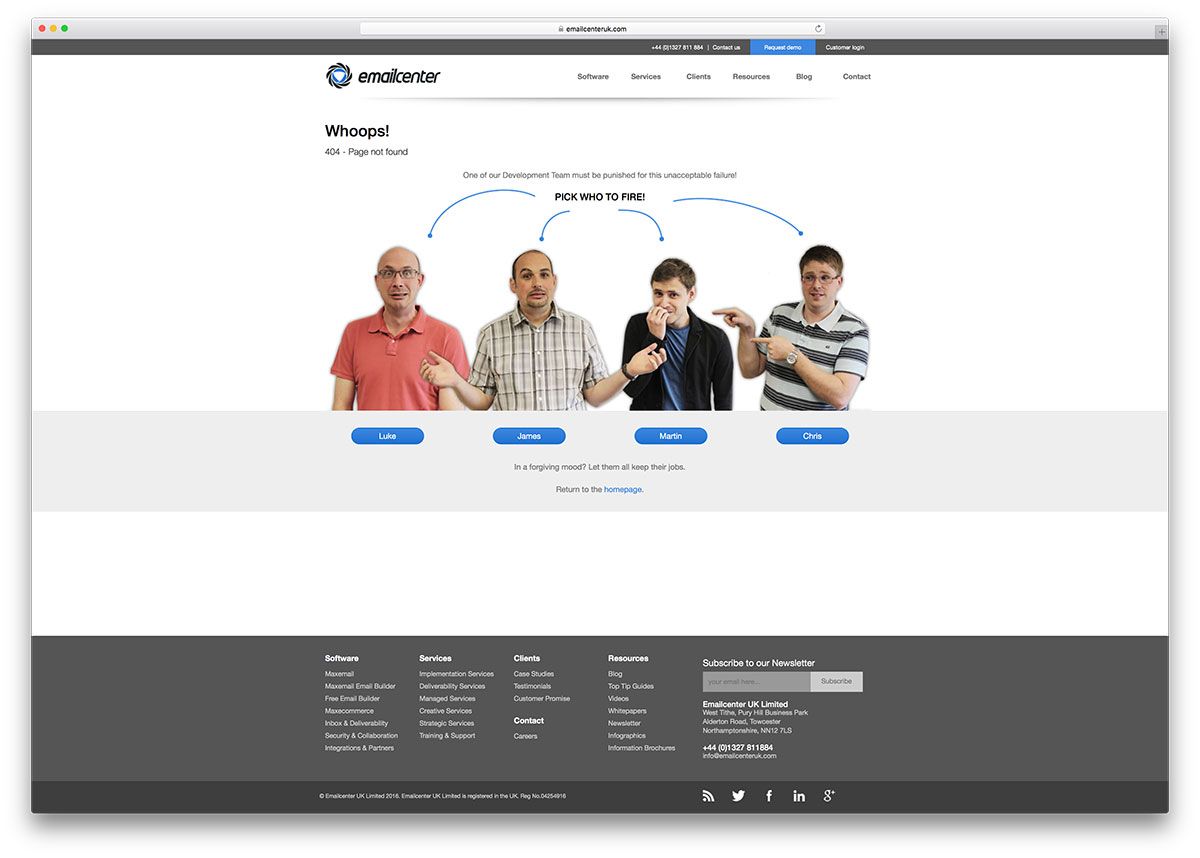Click the footer phone number +44 (0)1327 811884
This screenshot has height=858, width=1200.
(738, 748)
